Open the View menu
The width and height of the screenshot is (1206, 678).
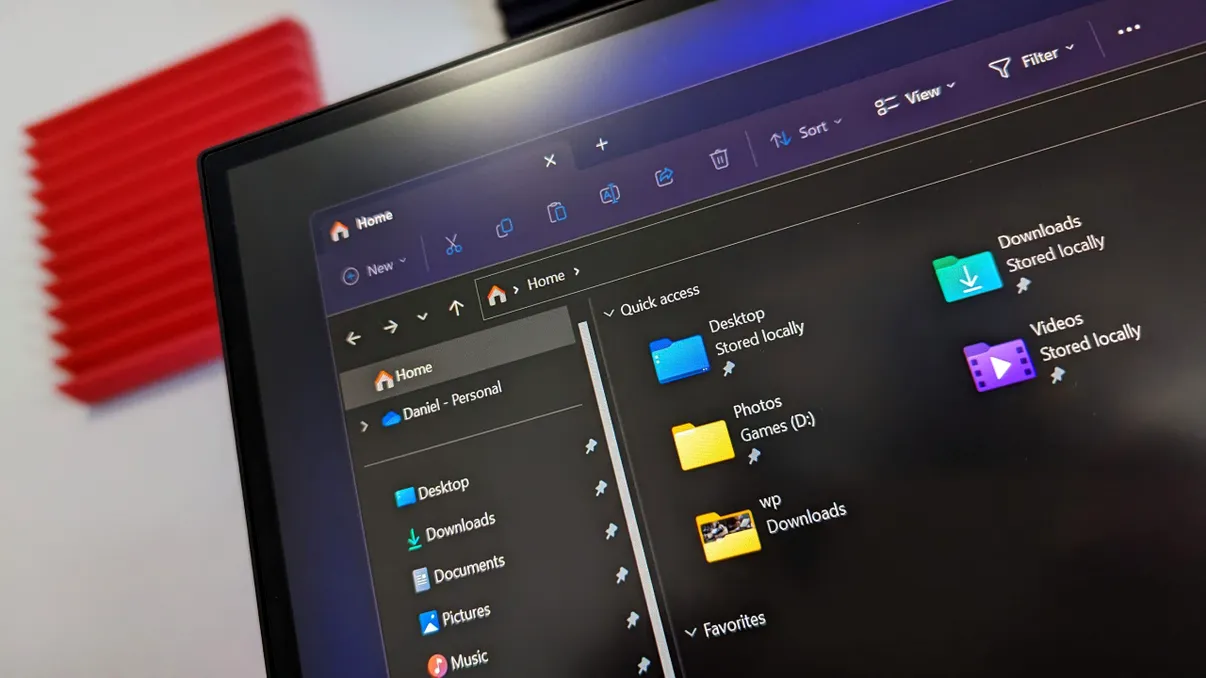pos(914,96)
